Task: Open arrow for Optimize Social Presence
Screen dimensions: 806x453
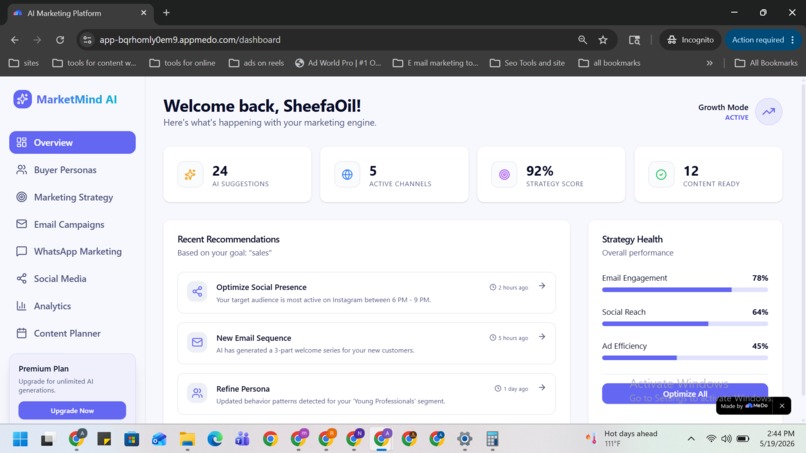Action: (542, 286)
